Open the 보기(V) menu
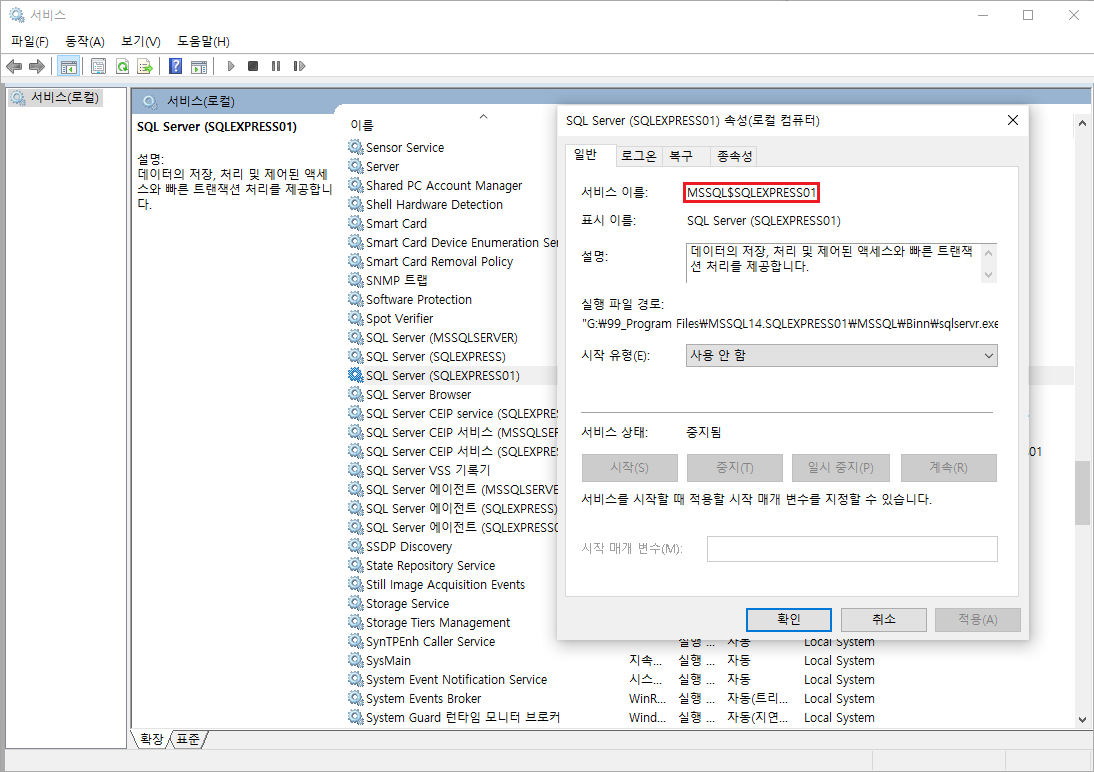Image resolution: width=1094 pixels, height=772 pixels. point(141,41)
